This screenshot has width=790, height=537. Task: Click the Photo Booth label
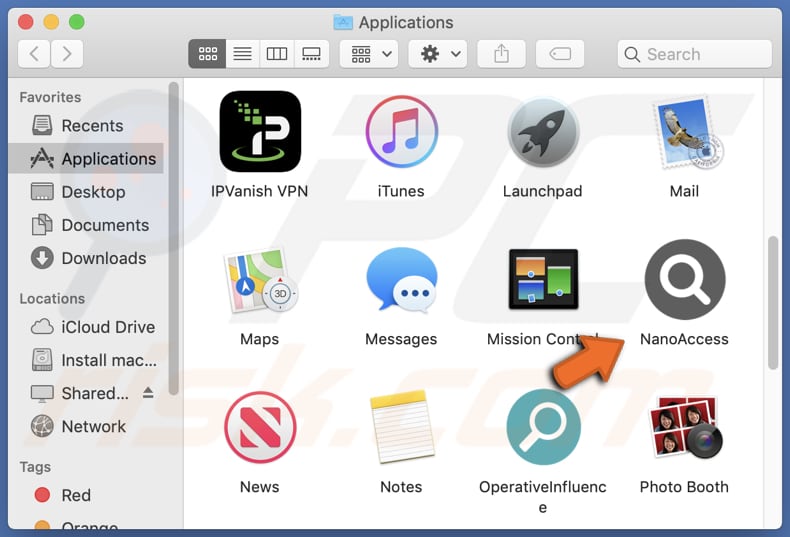[684, 487]
